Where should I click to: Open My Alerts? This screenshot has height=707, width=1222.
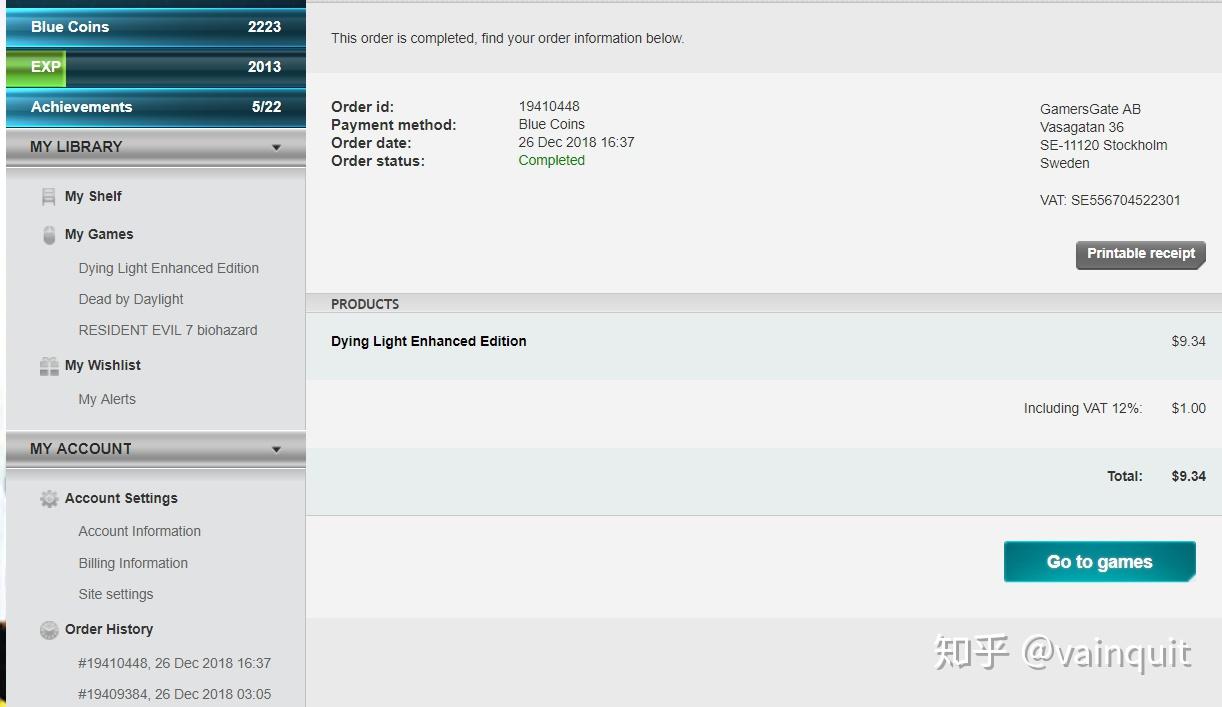click(x=107, y=399)
